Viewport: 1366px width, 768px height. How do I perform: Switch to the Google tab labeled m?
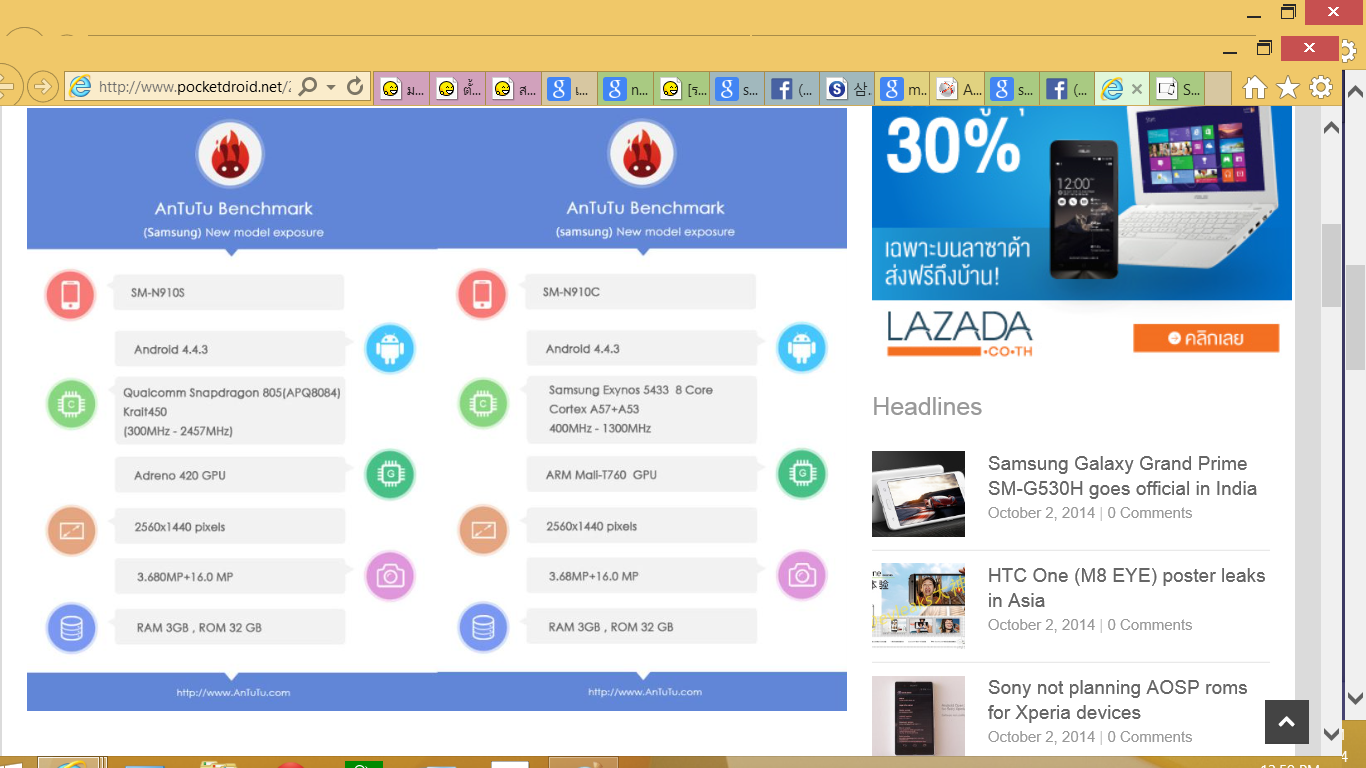point(904,89)
